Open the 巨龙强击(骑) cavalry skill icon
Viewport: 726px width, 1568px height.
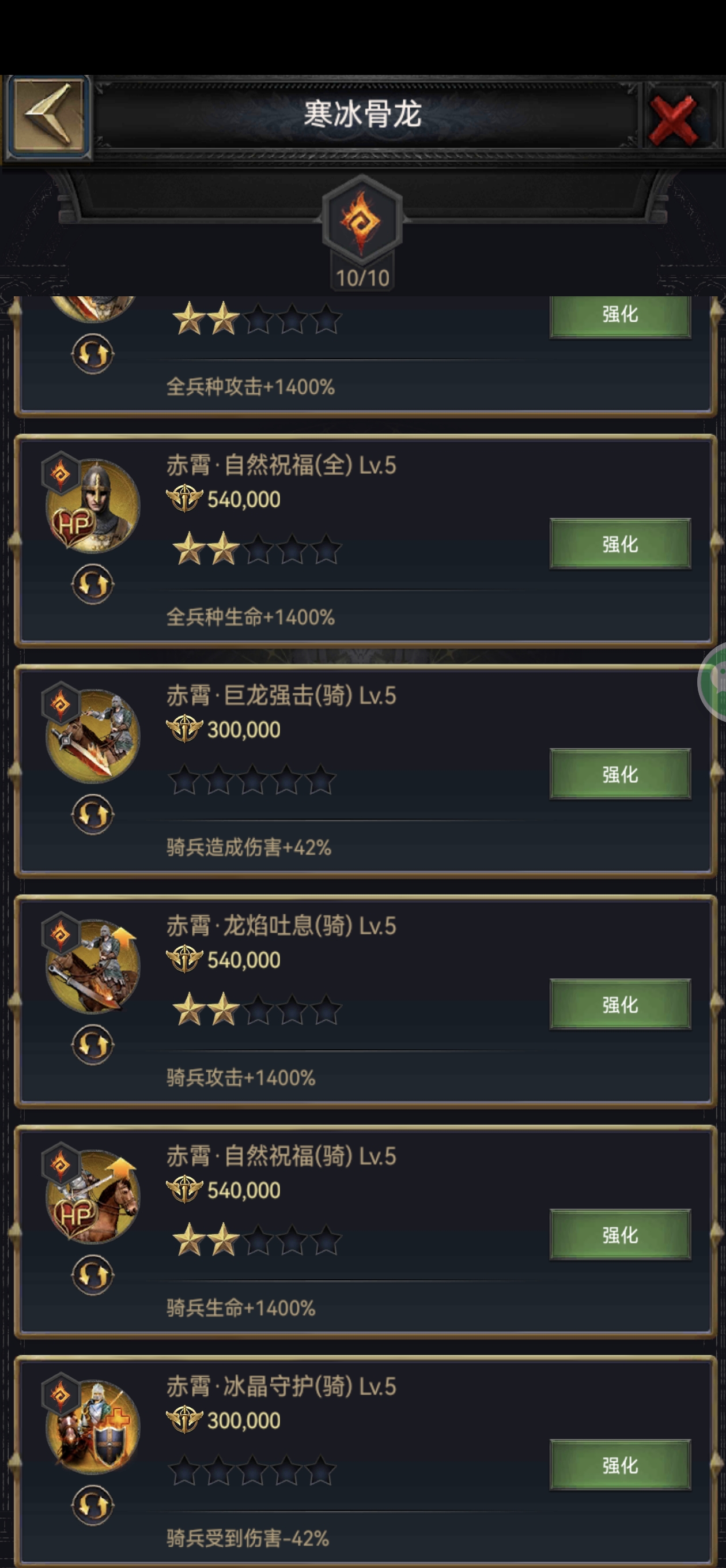[x=93, y=736]
